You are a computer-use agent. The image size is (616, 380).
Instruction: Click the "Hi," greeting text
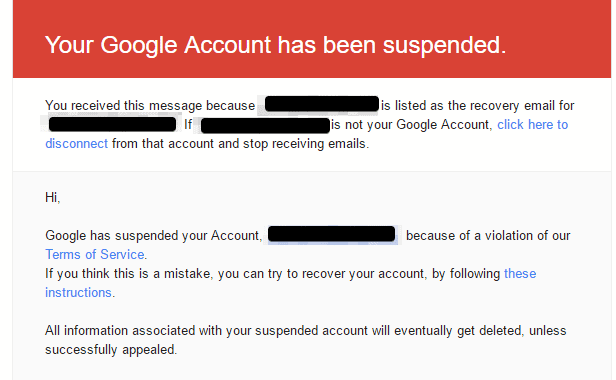tap(52, 197)
